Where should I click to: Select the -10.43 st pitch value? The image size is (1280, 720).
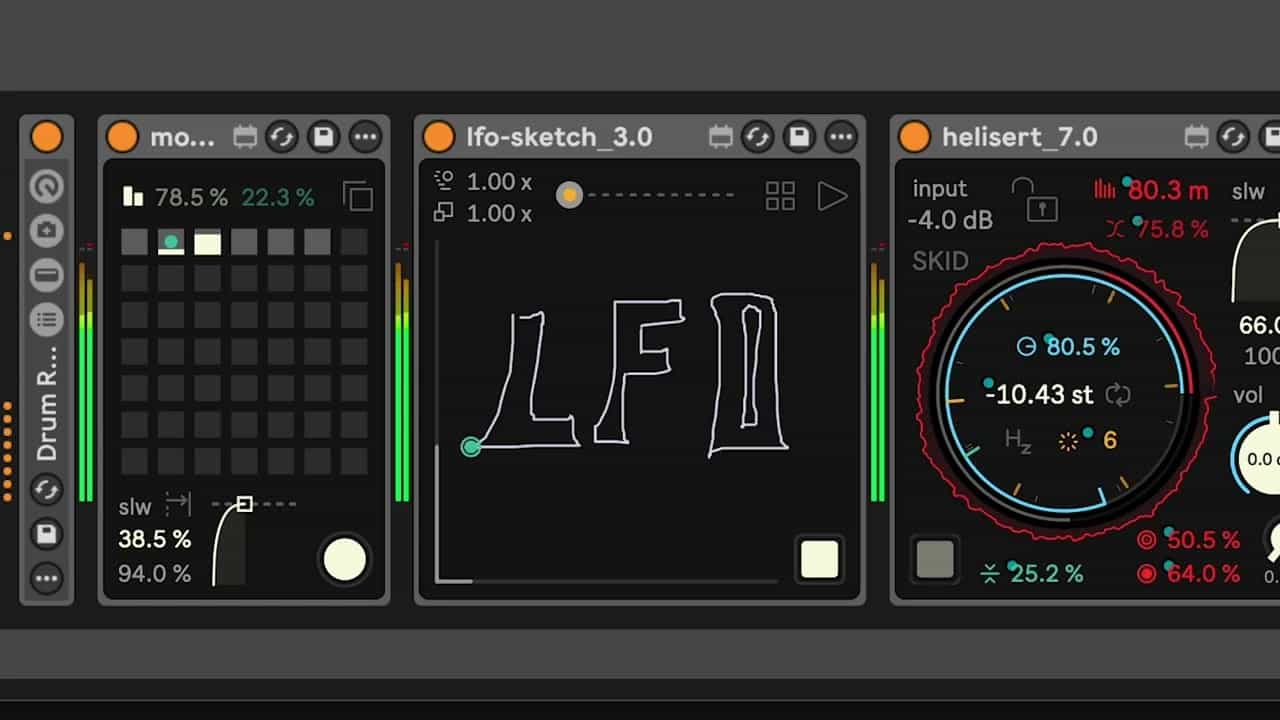tap(1040, 395)
